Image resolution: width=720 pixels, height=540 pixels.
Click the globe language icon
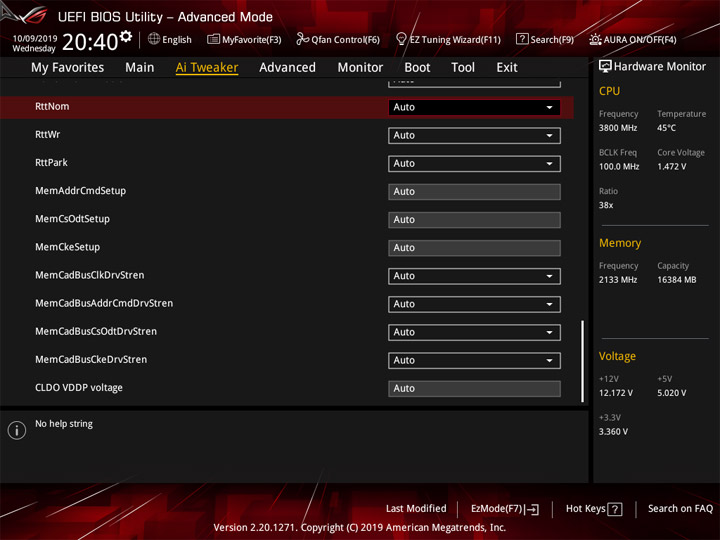coord(154,39)
